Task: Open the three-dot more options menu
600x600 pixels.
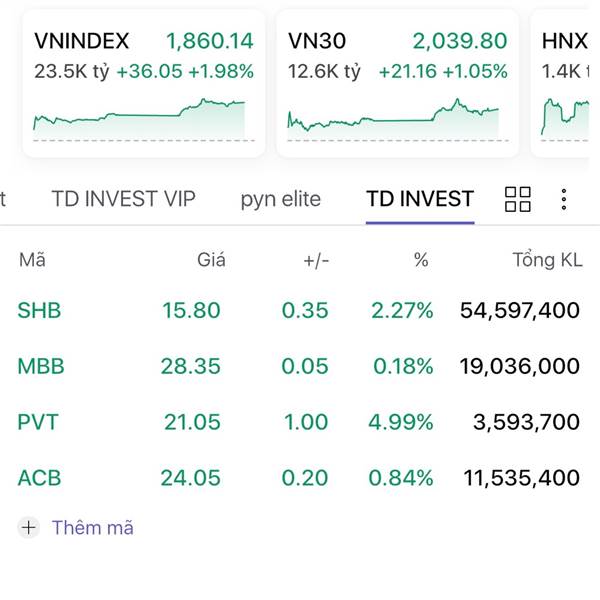Action: (x=564, y=199)
